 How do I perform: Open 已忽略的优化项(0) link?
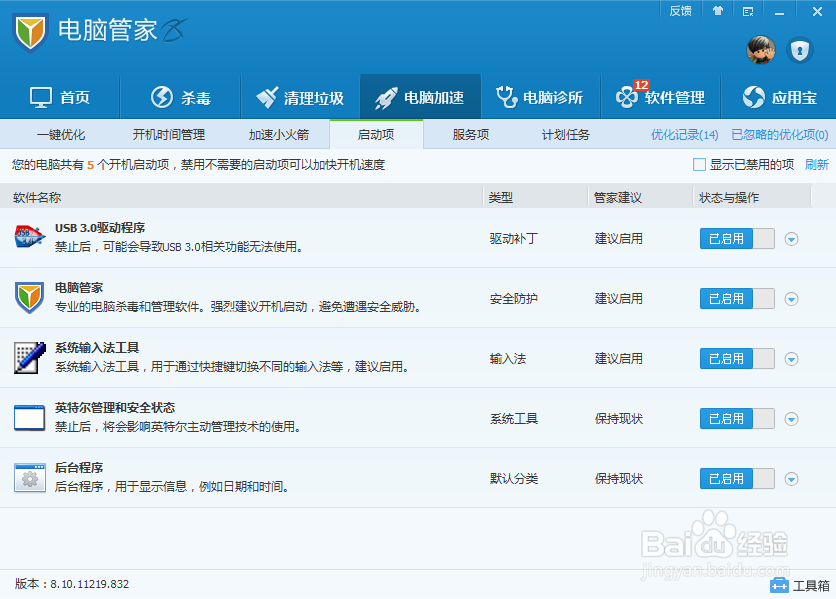point(779,134)
